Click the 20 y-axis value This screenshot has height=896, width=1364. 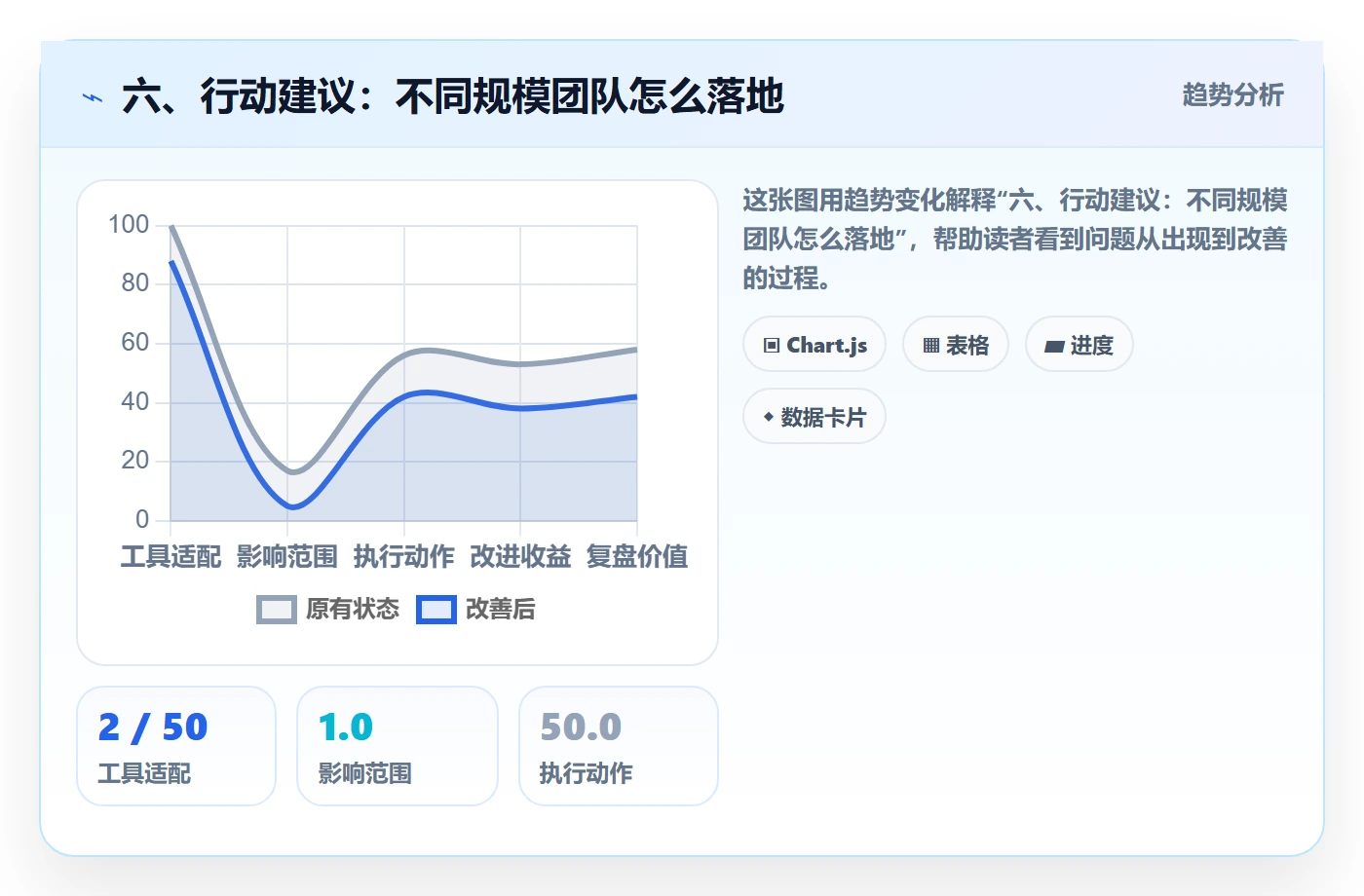coord(135,460)
